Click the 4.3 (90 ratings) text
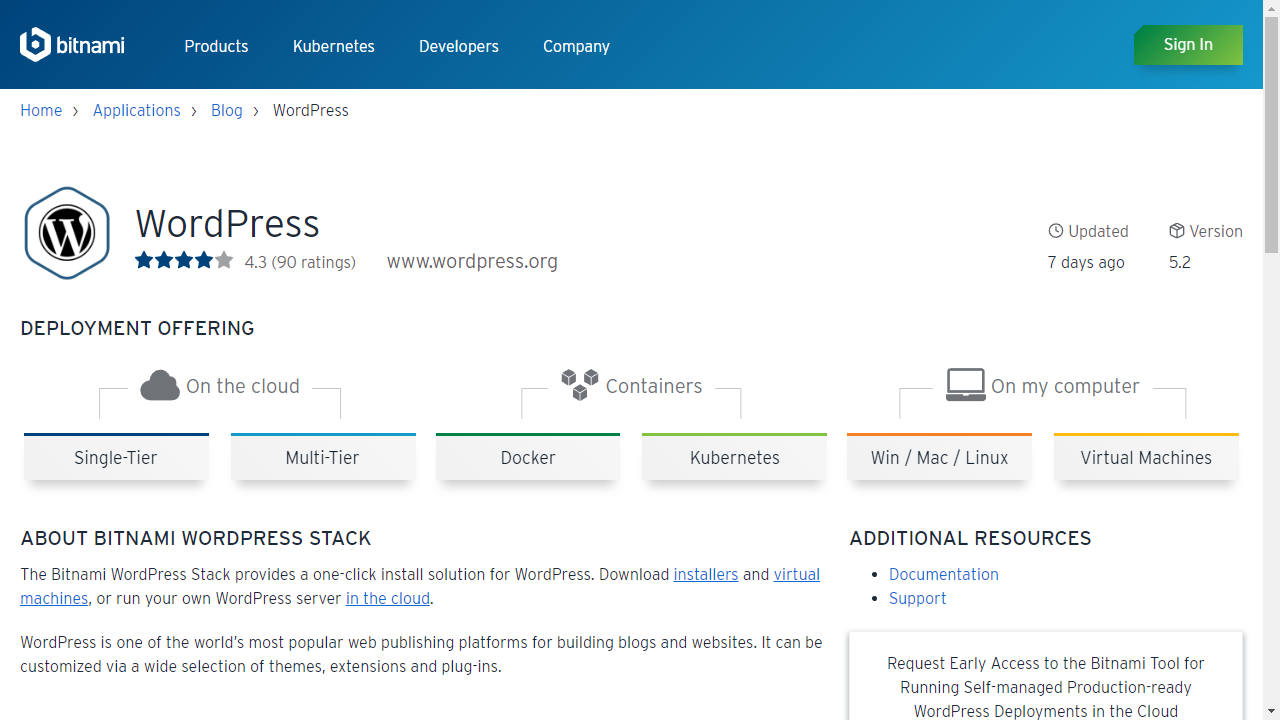This screenshot has height=720, width=1280. (300, 262)
